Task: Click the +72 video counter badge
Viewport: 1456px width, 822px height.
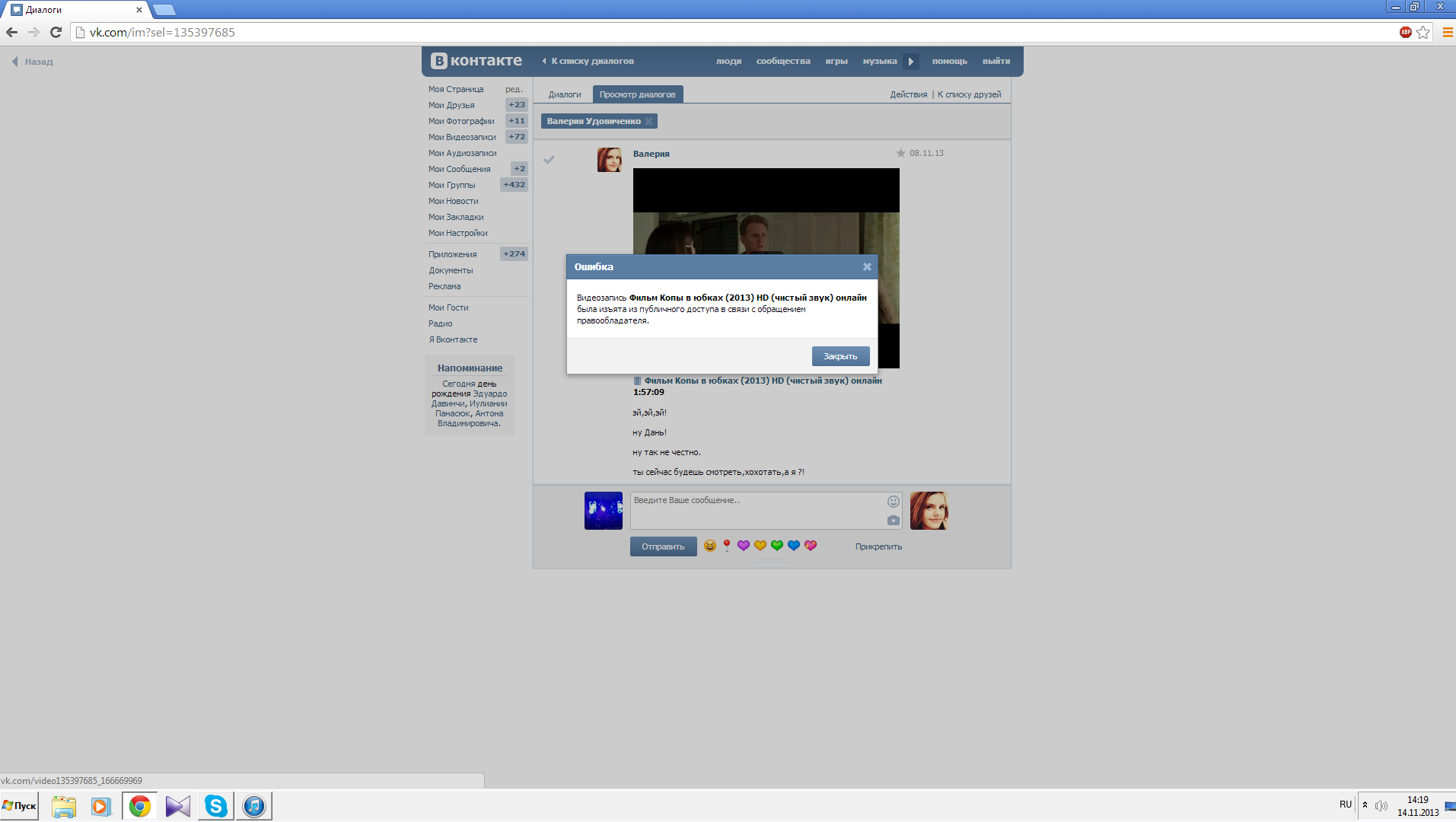Action: (x=517, y=137)
